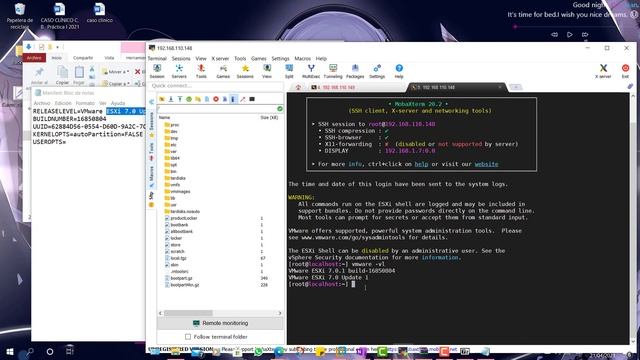
Task: Open the Papelera de reciclaje desktop icon
Action: (x=19, y=16)
